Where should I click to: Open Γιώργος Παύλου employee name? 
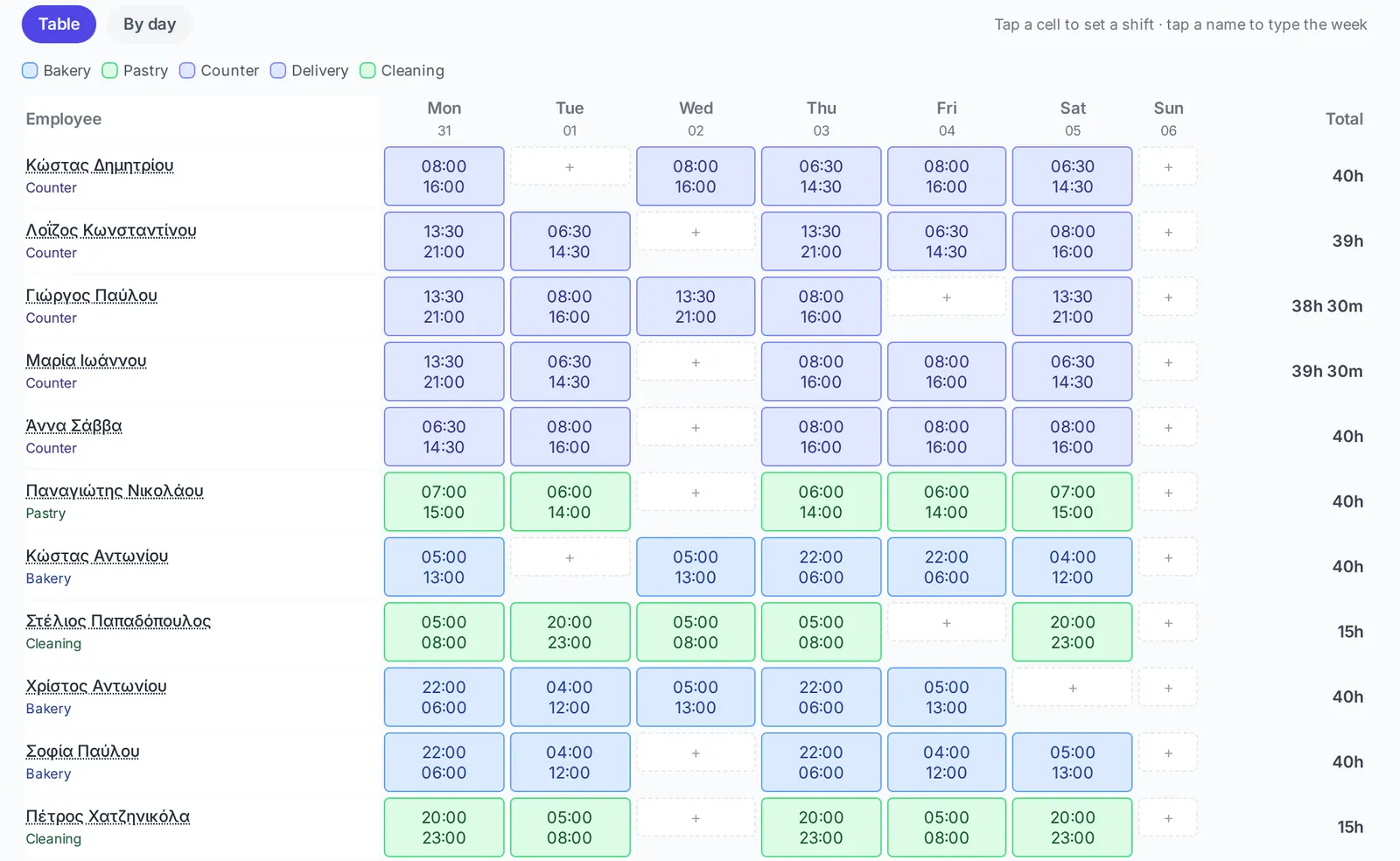click(92, 296)
